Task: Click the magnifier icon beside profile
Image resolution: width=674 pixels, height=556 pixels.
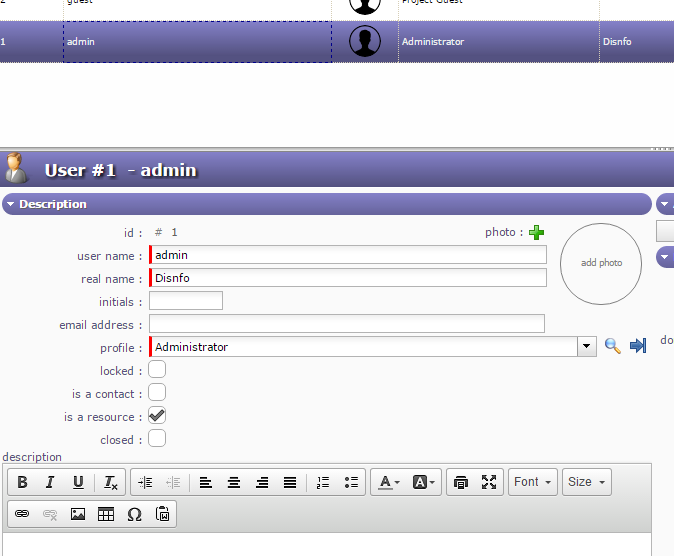Action: pyautogui.click(x=613, y=347)
